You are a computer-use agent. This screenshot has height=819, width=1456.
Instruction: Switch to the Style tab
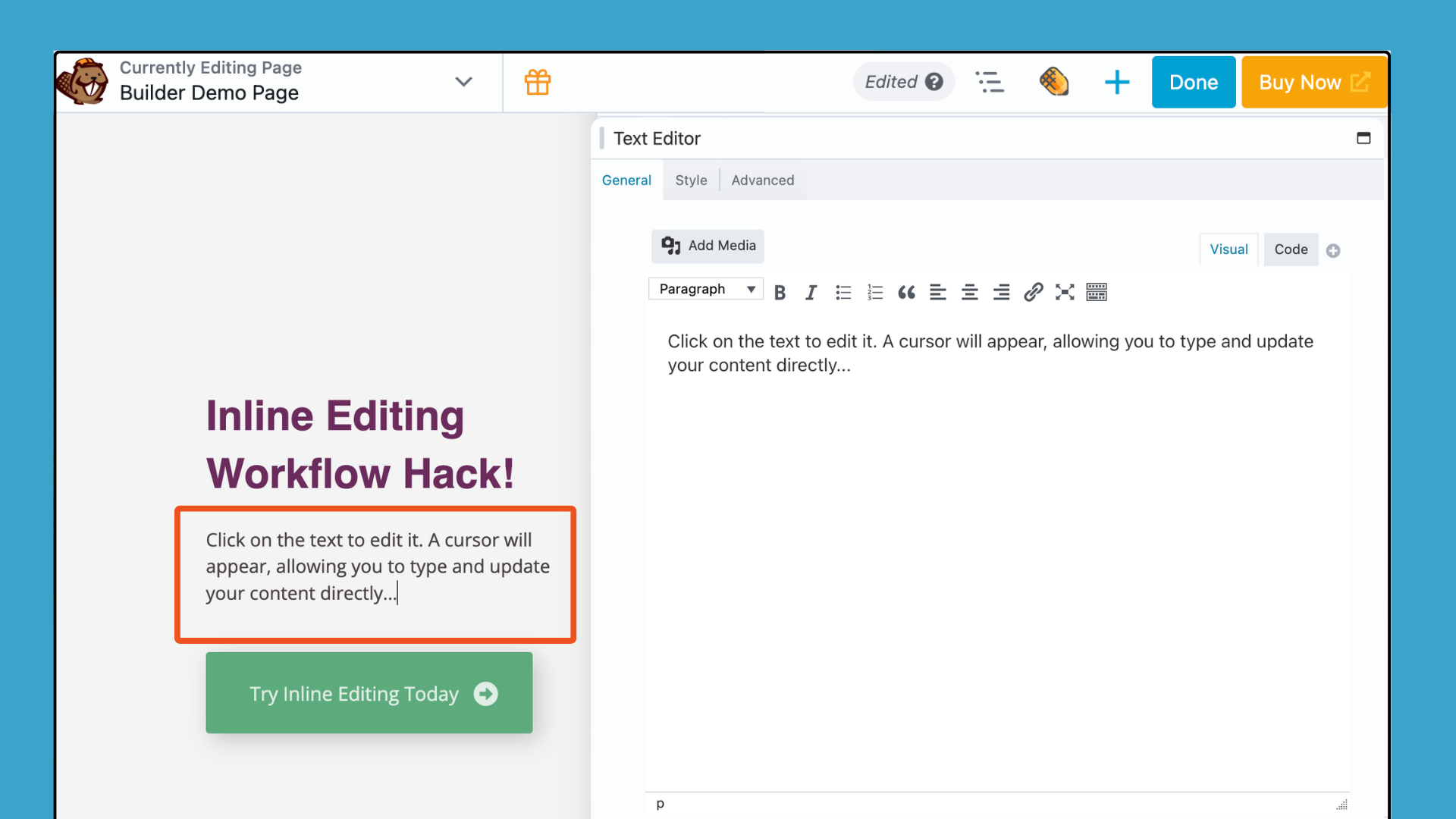(691, 180)
